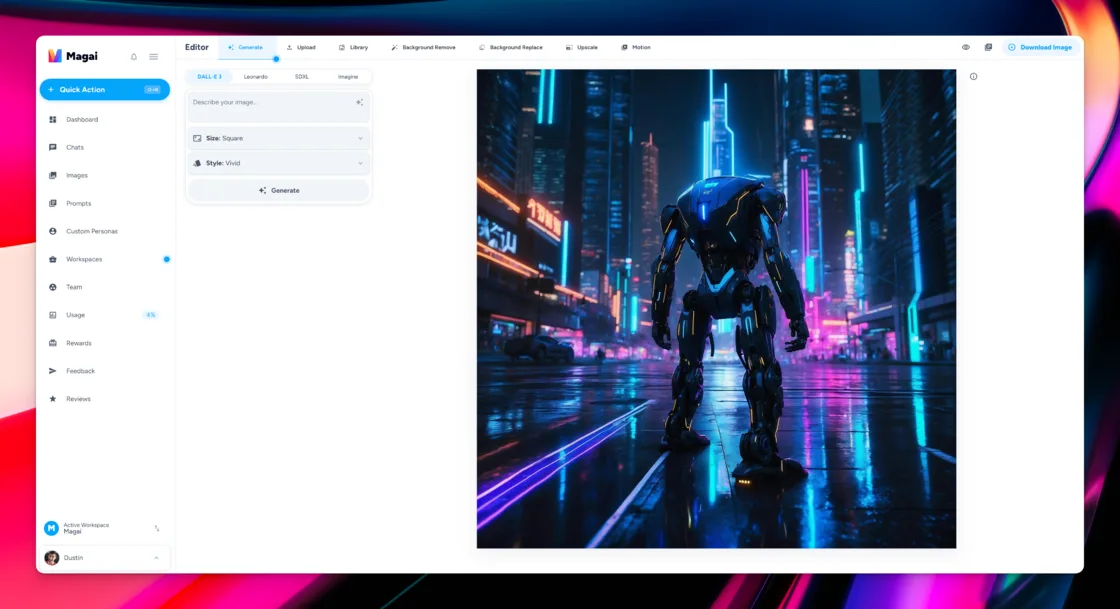Switch to the Generate editor tab
This screenshot has height=609, width=1120.
pyautogui.click(x=246, y=47)
